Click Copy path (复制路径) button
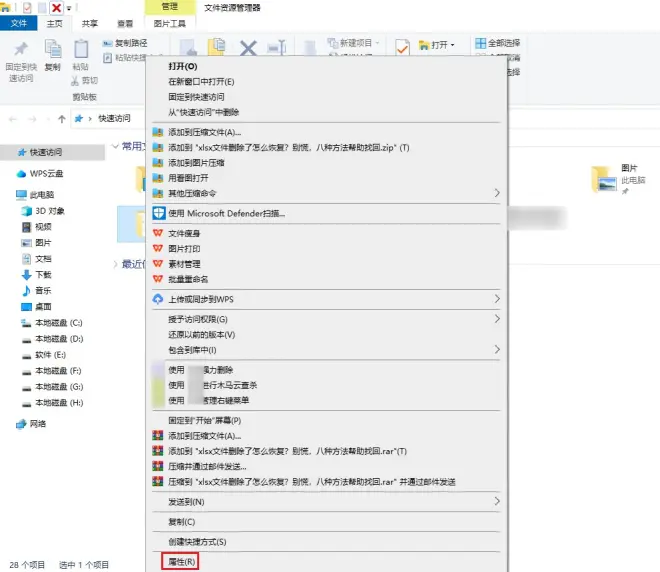660x572 pixels. [125, 43]
